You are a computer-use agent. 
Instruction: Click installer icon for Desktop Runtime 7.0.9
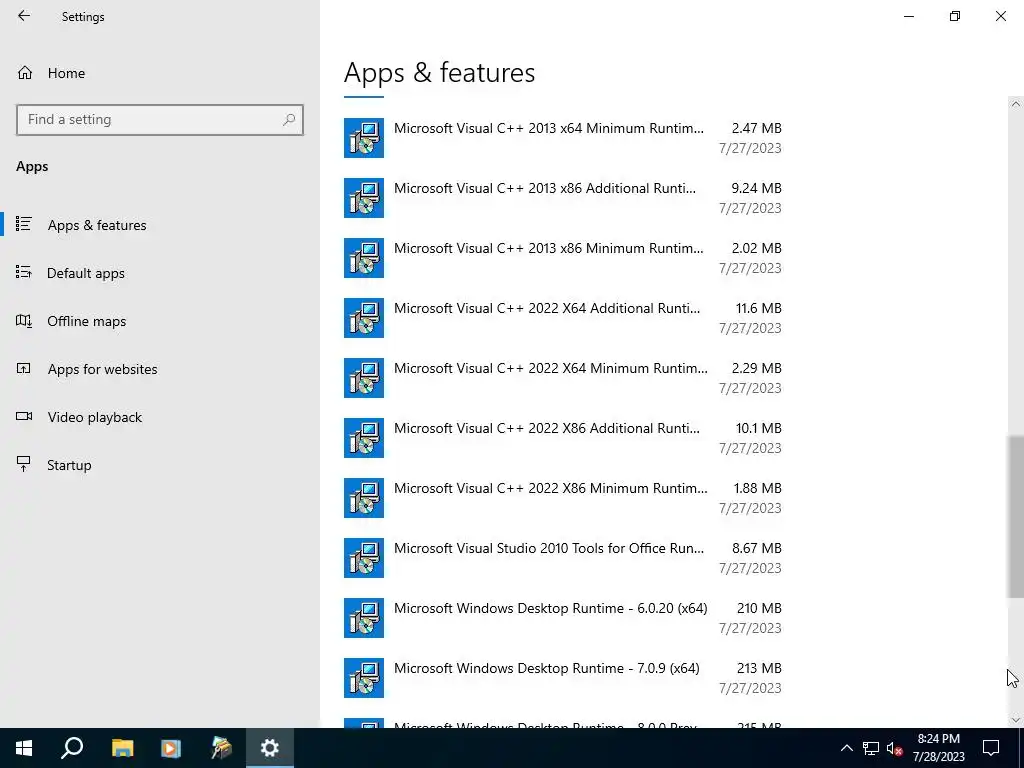pos(364,679)
